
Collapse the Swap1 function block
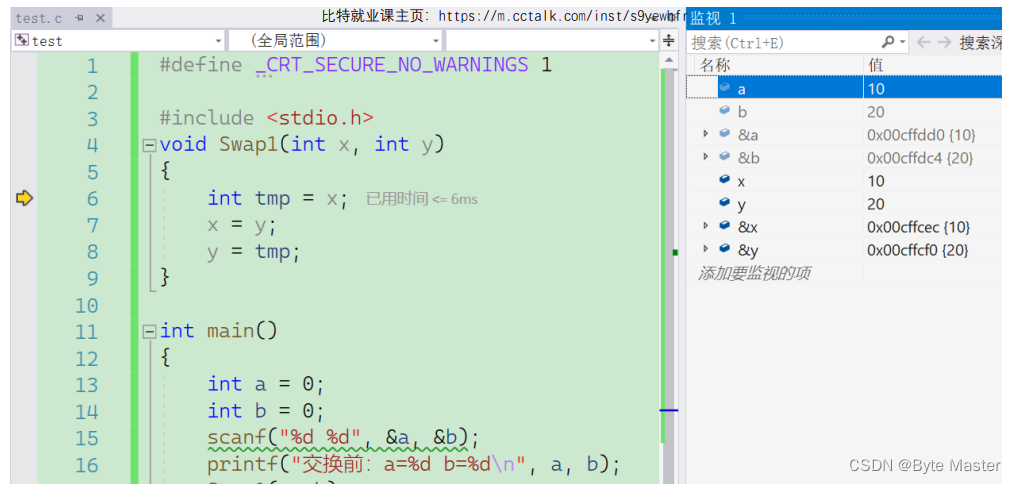point(150,145)
